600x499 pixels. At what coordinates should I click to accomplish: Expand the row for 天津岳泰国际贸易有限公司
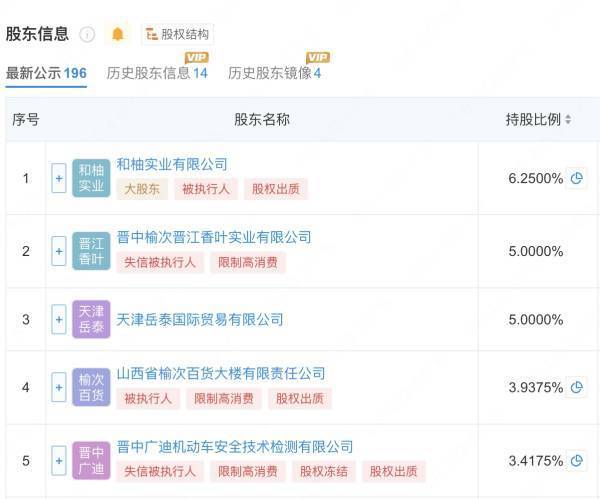pyautogui.click(x=59, y=319)
